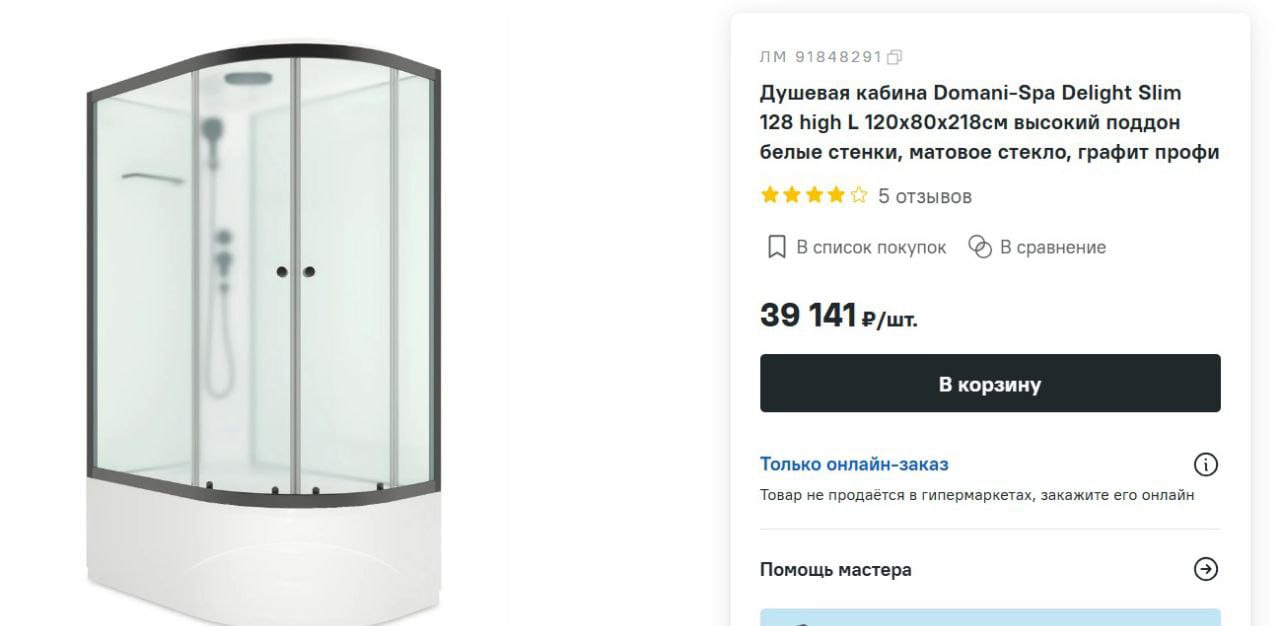Open the Только онлайн-заказ link
Viewport: 1280px width, 626px height.
(854, 464)
